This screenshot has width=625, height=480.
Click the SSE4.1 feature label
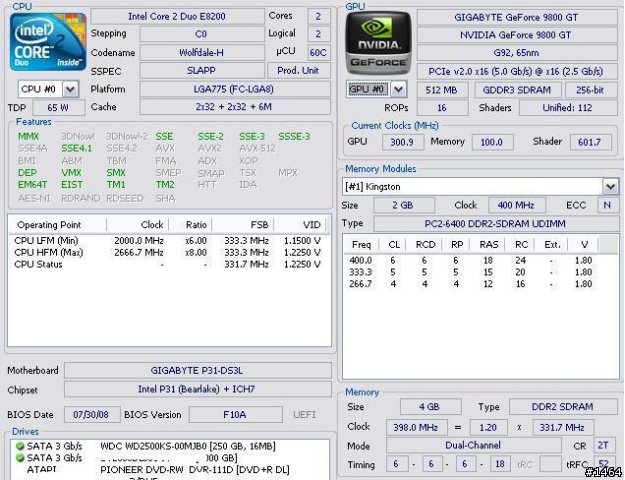click(x=76, y=148)
